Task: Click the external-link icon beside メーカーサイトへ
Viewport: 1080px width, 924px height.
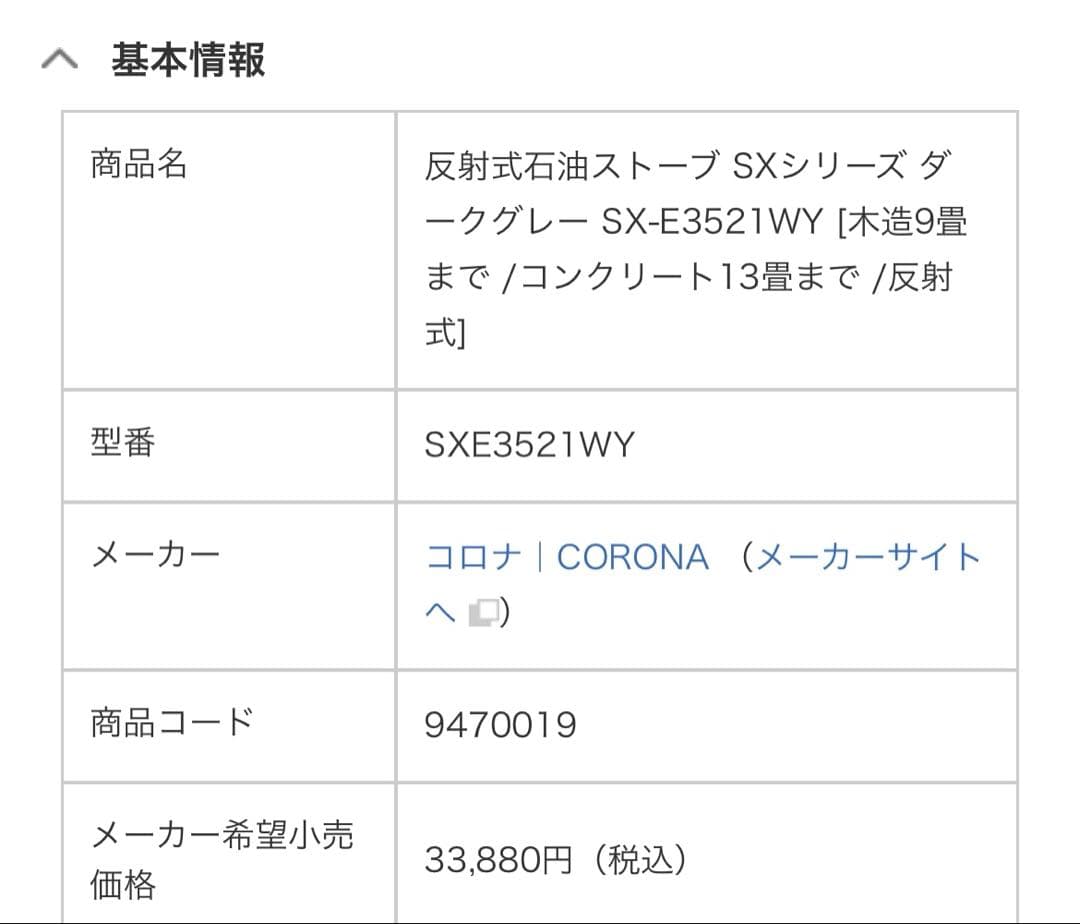Action: coord(484,612)
